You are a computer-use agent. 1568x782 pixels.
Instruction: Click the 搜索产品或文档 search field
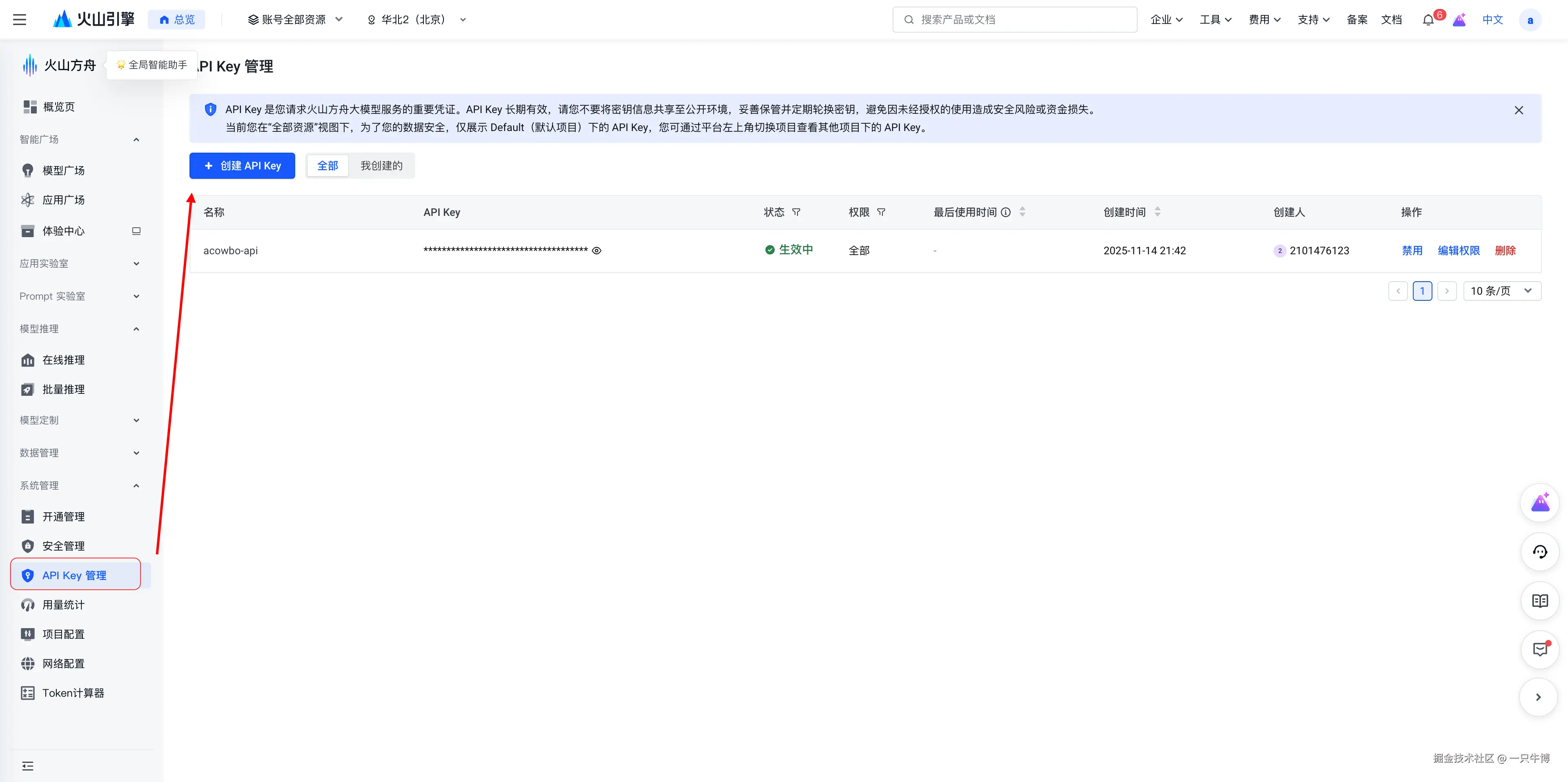click(1014, 19)
